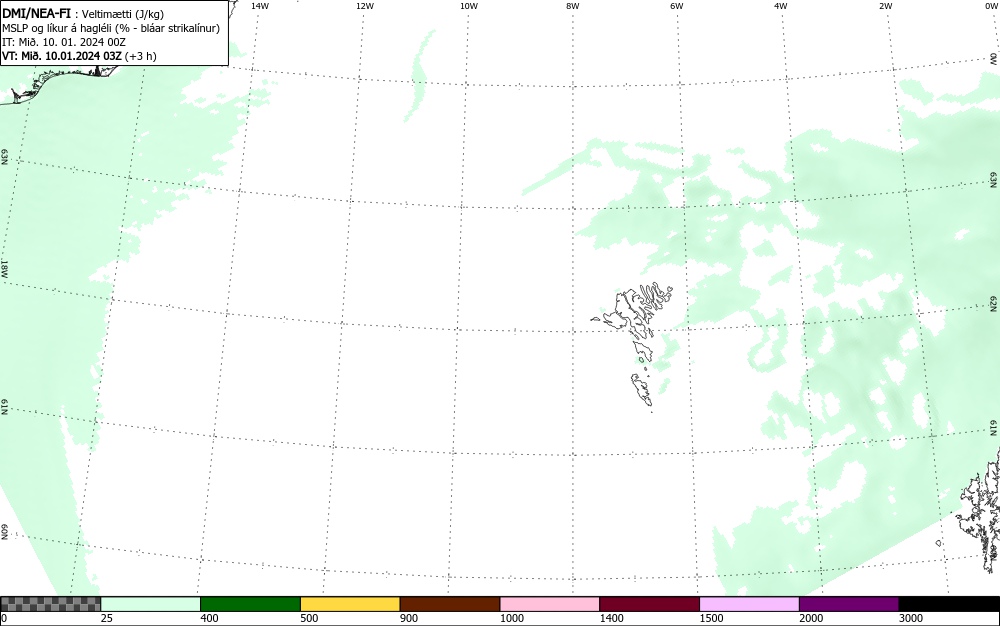Choose the lavender 1500–2000 legend swatch
This screenshot has width=1000, height=626.
tap(749, 604)
